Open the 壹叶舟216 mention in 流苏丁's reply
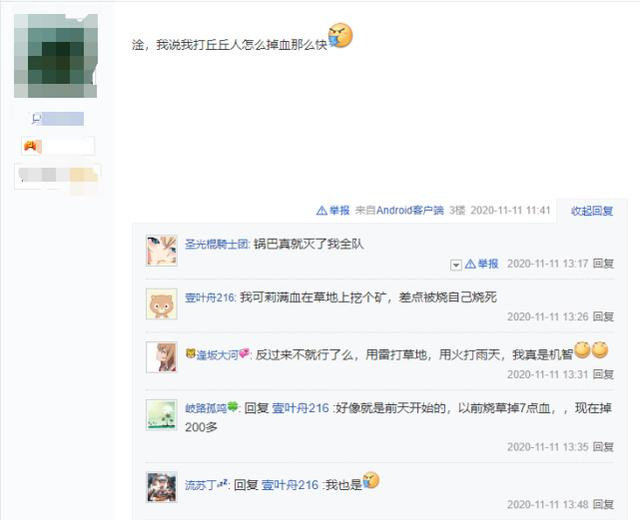This screenshot has height=520, width=640. click(x=289, y=485)
